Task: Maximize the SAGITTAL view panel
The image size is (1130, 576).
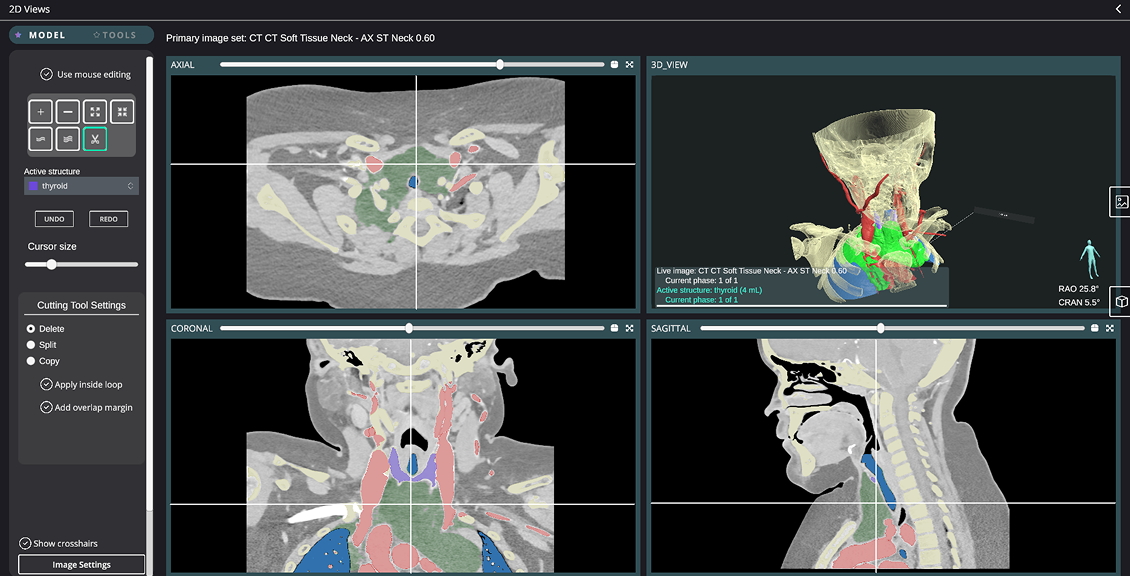Action: click(x=1109, y=328)
